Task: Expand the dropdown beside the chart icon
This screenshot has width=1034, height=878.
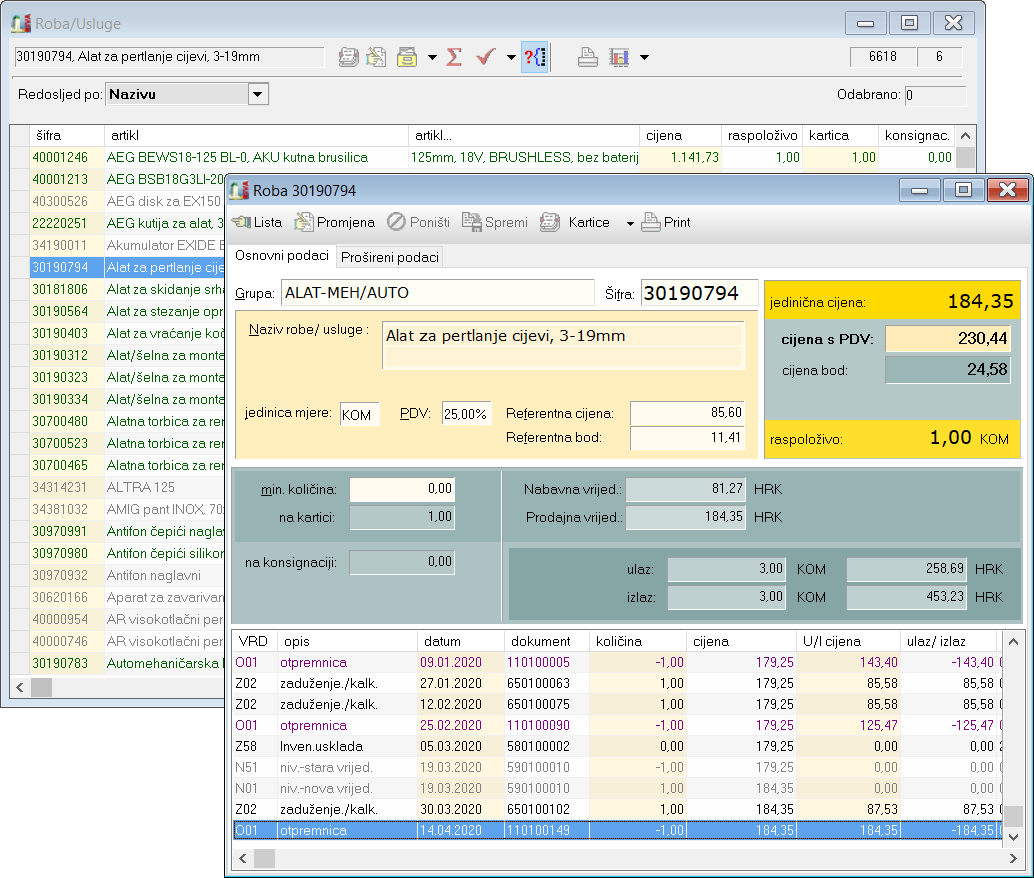Action: tap(644, 58)
